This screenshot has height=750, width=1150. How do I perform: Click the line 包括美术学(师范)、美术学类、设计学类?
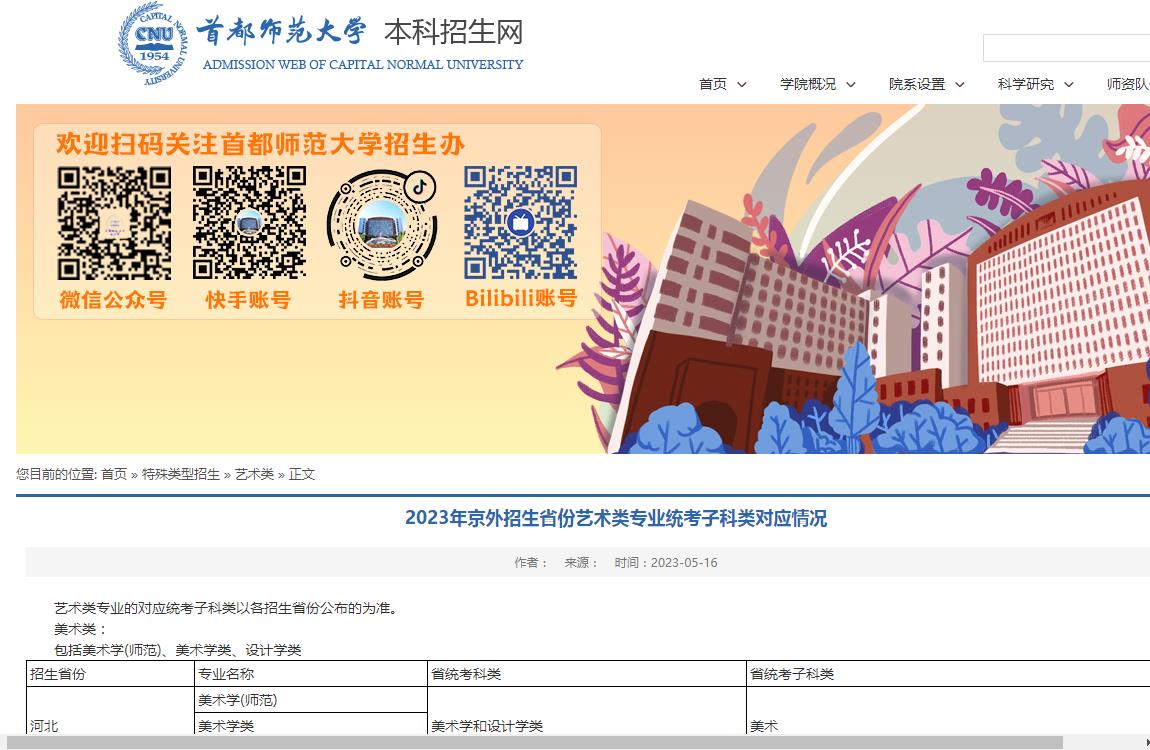point(177,650)
